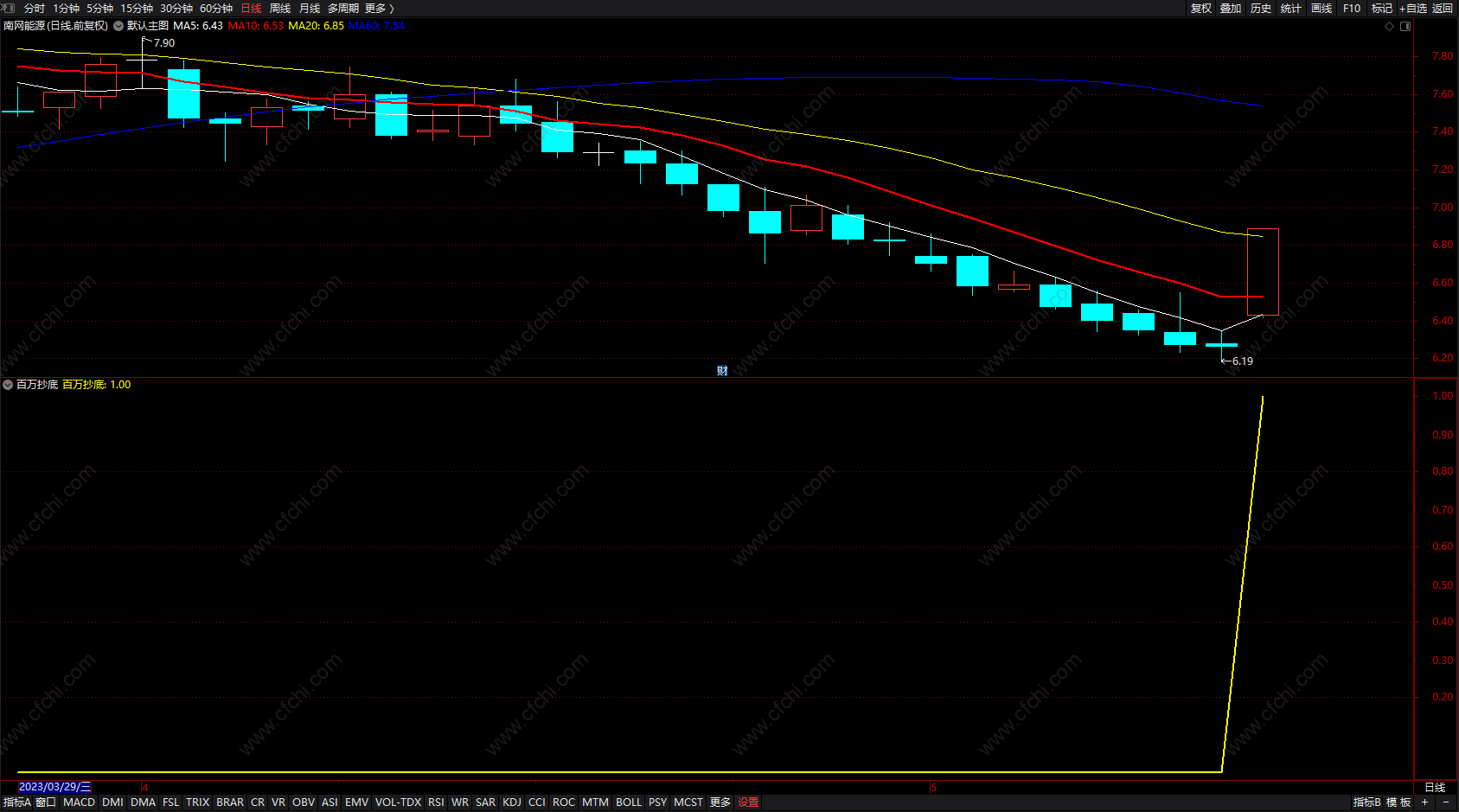Open F10 company info

pos(1352,9)
